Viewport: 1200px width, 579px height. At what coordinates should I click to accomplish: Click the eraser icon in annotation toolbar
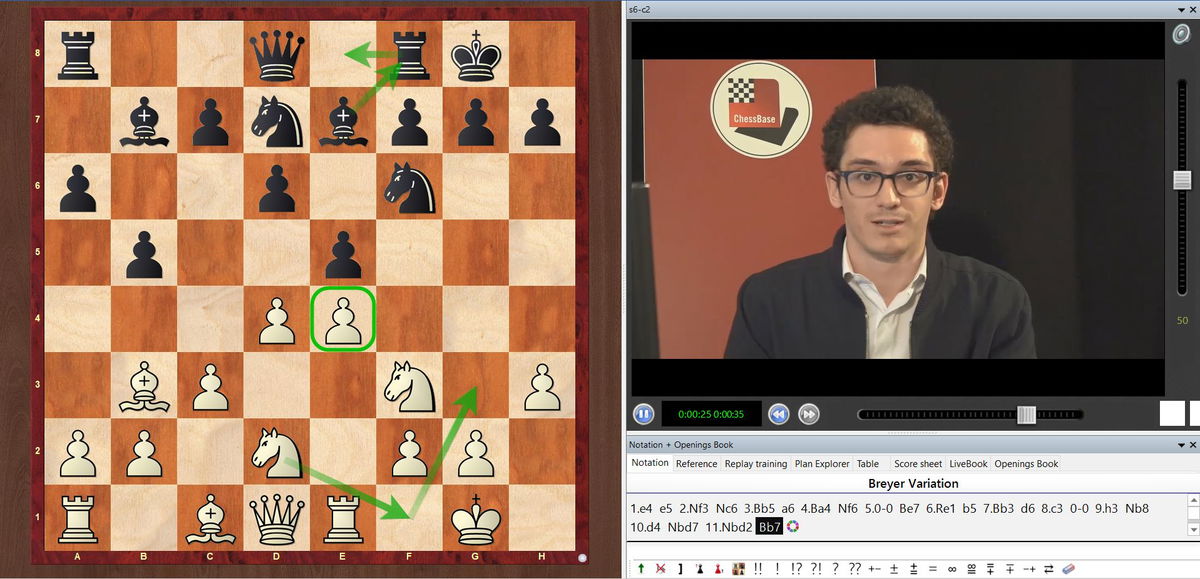coord(1067,569)
